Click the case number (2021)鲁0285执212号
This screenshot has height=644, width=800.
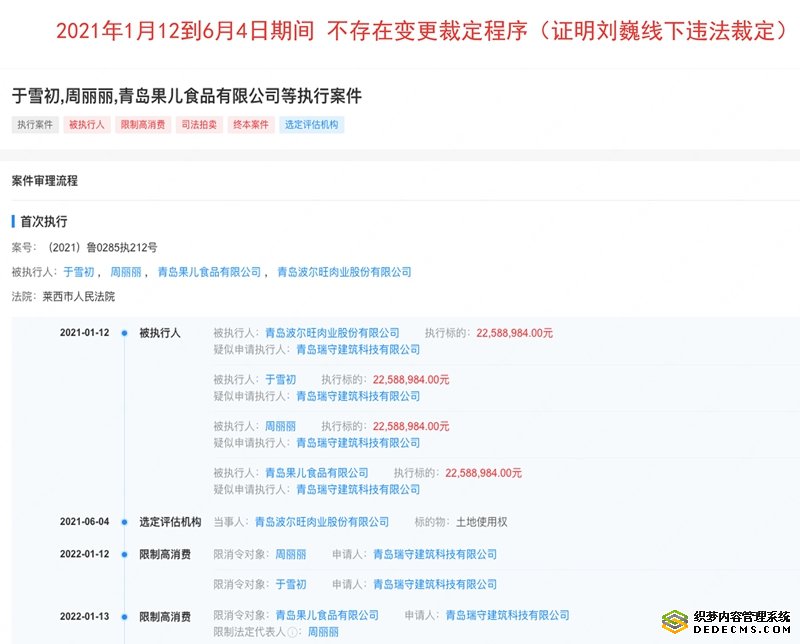coord(102,247)
